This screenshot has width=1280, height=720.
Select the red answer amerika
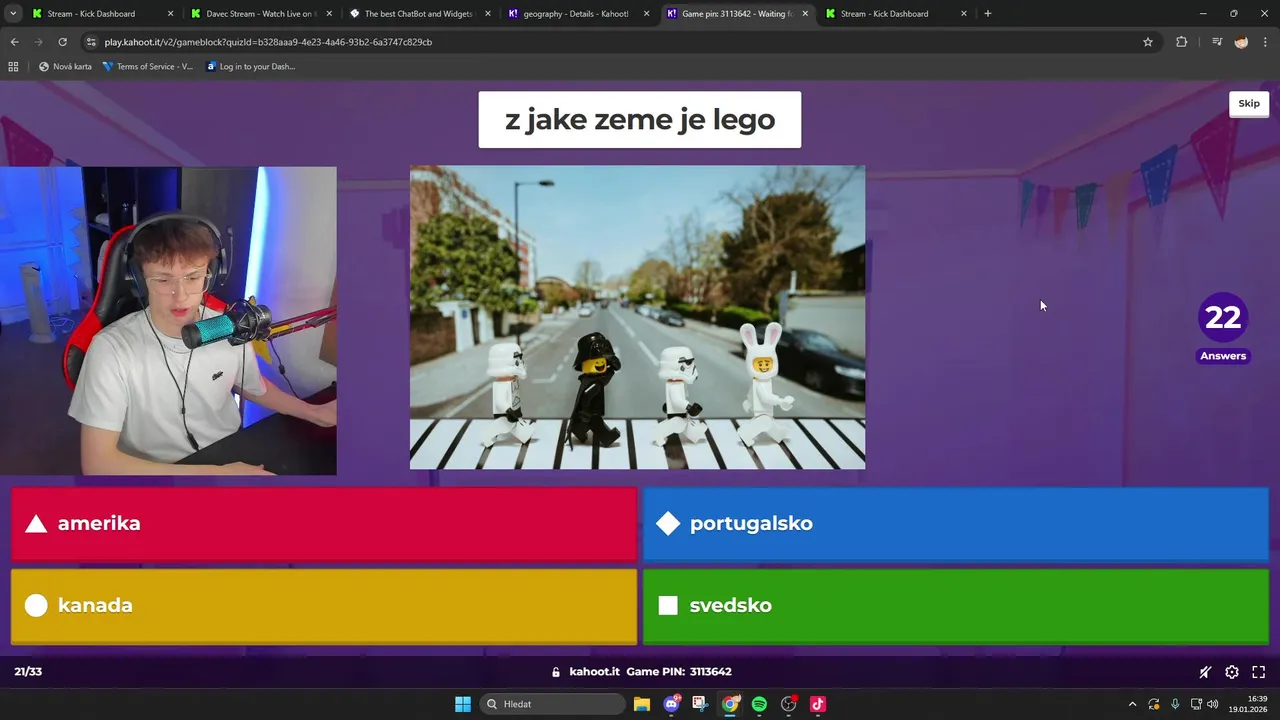pyautogui.click(x=324, y=523)
